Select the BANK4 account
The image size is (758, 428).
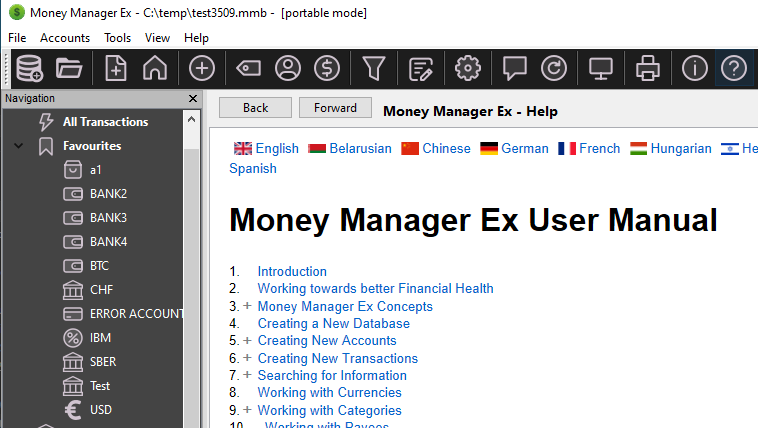108,242
